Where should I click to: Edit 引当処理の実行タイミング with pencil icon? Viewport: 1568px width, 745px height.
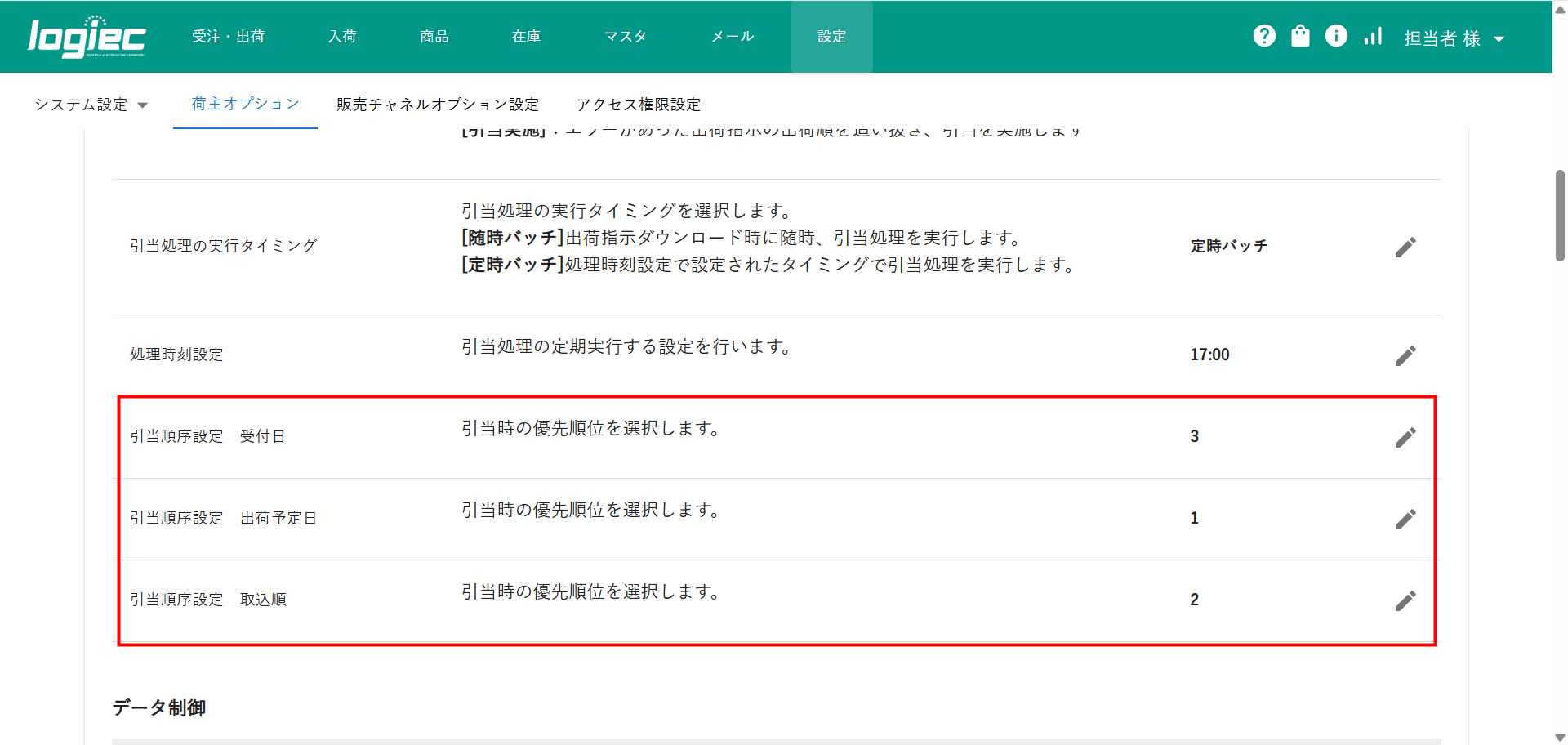tap(1405, 247)
